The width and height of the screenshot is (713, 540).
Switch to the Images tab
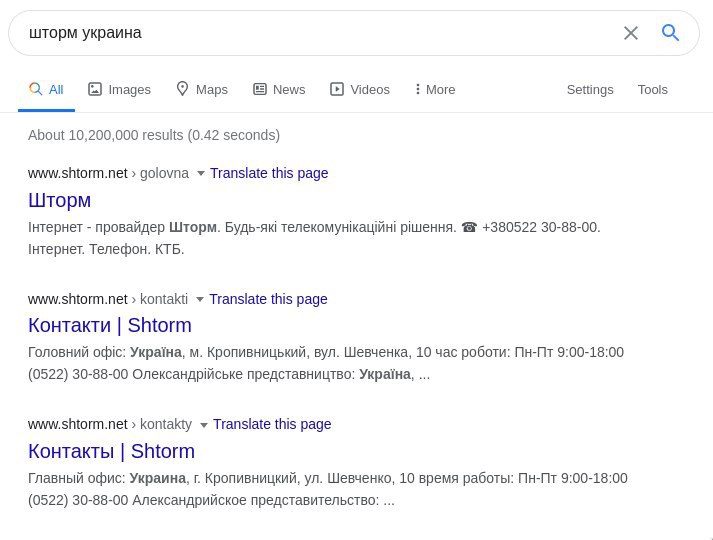[x=119, y=90]
